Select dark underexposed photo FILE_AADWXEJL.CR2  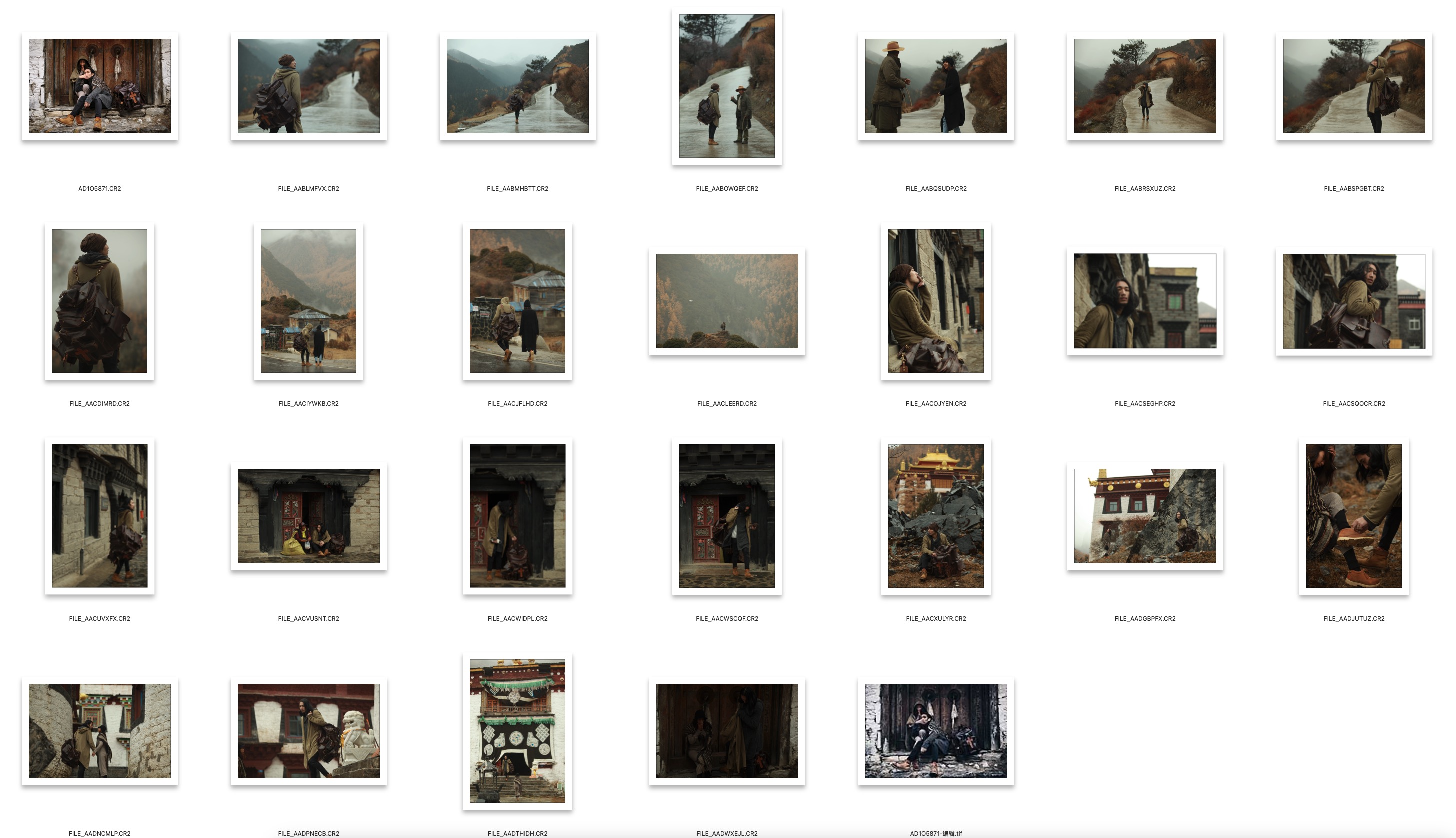727,731
